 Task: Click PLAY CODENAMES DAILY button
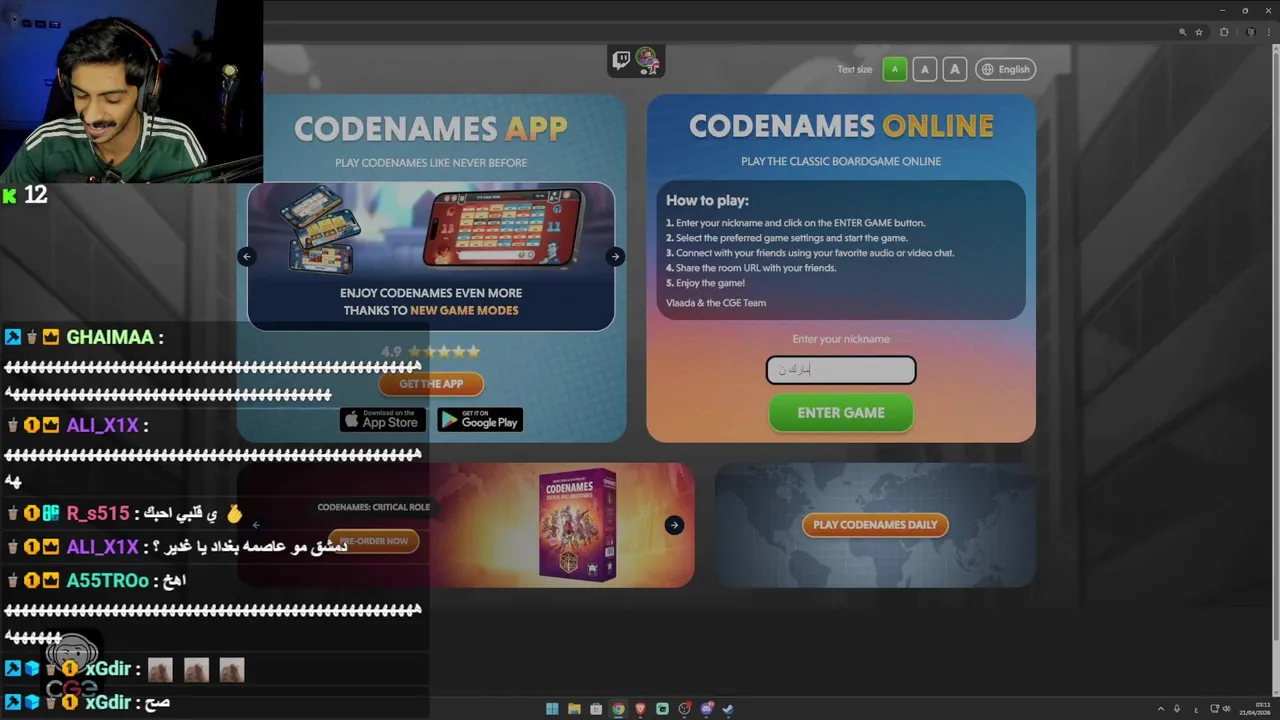(x=875, y=525)
